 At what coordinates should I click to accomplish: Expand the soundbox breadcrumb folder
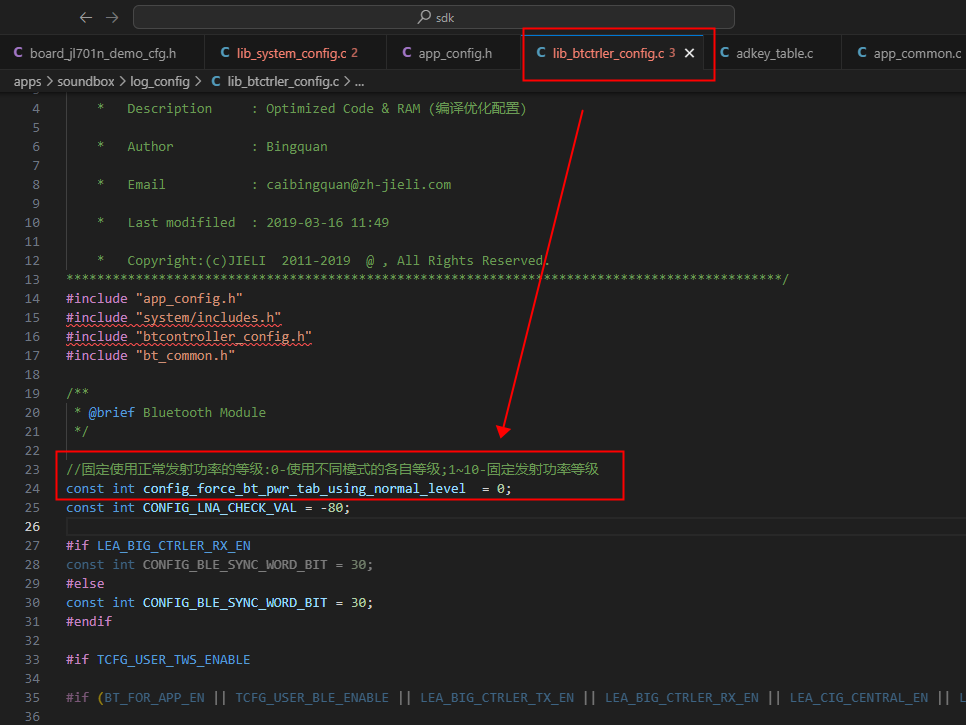(x=86, y=81)
